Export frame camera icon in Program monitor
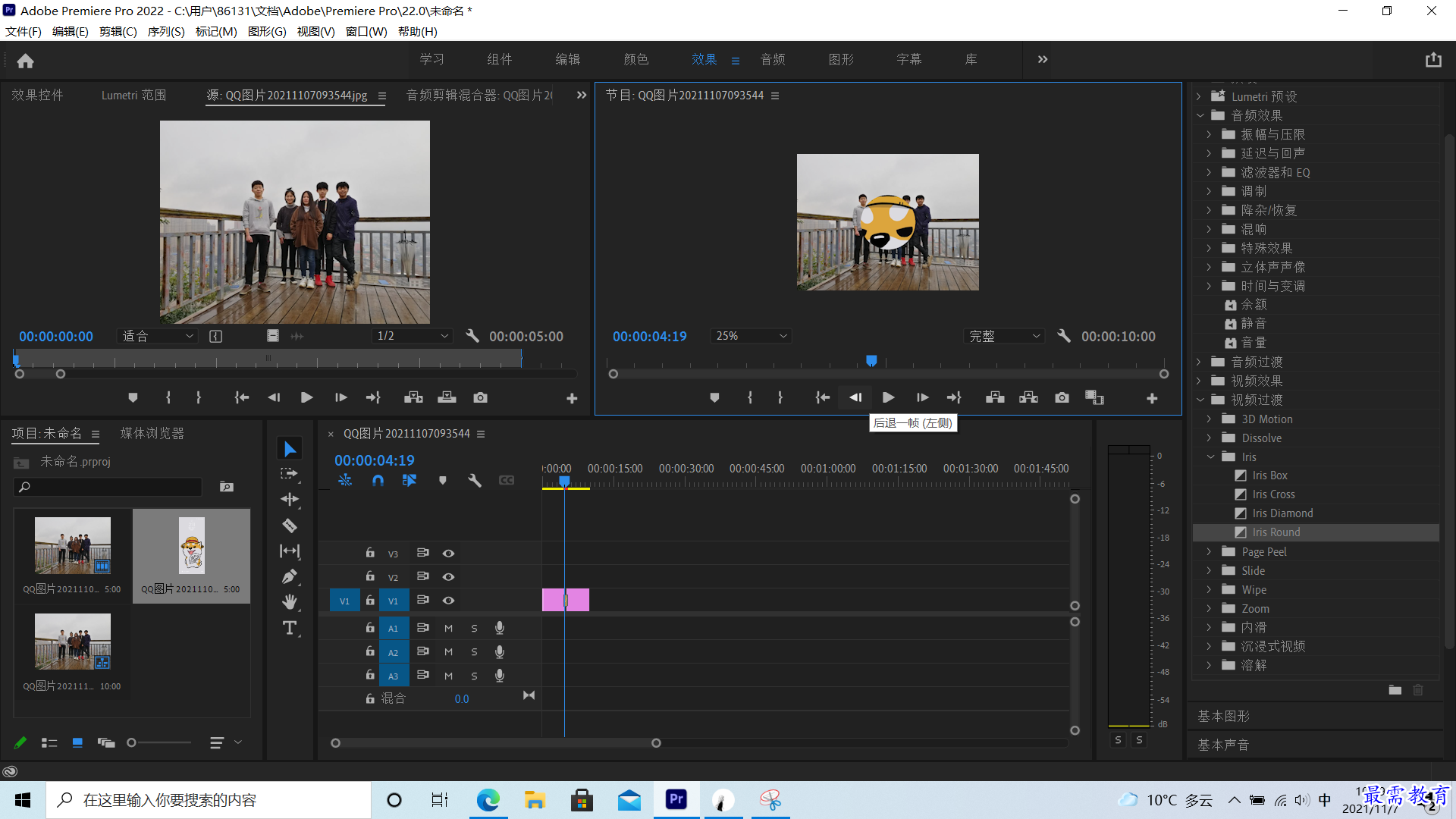The image size is (1456, 819). point(1062,397)
